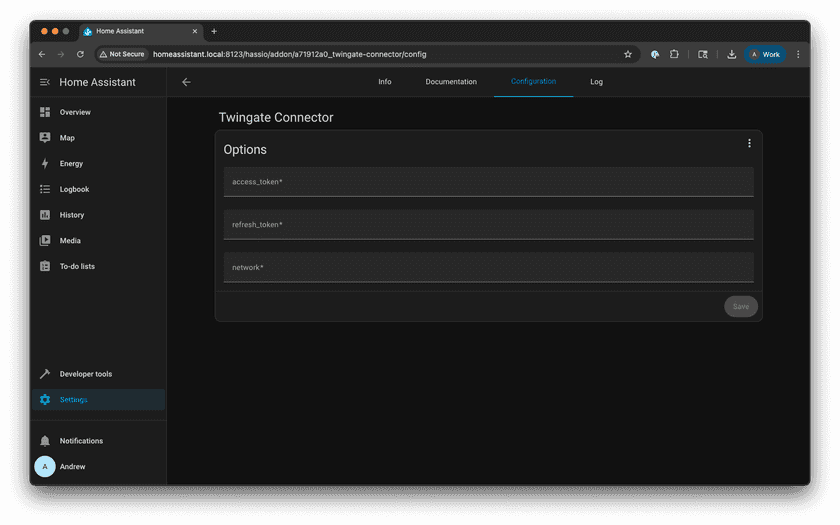Open Notifications panel
The image size is (840, 525).
pos(81,441)
